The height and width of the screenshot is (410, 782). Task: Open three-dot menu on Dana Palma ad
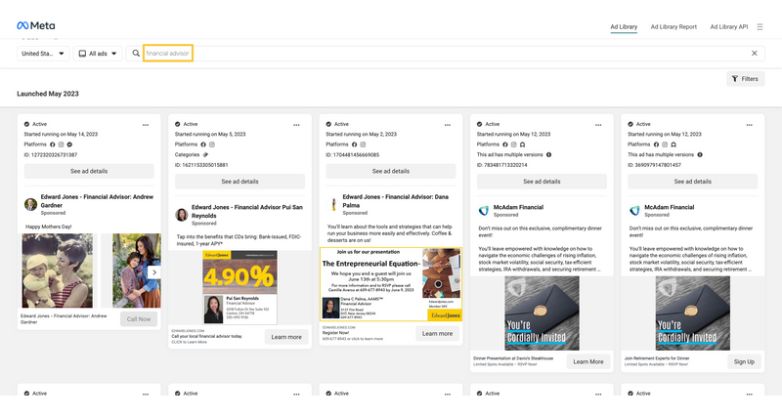coord(447,125)
